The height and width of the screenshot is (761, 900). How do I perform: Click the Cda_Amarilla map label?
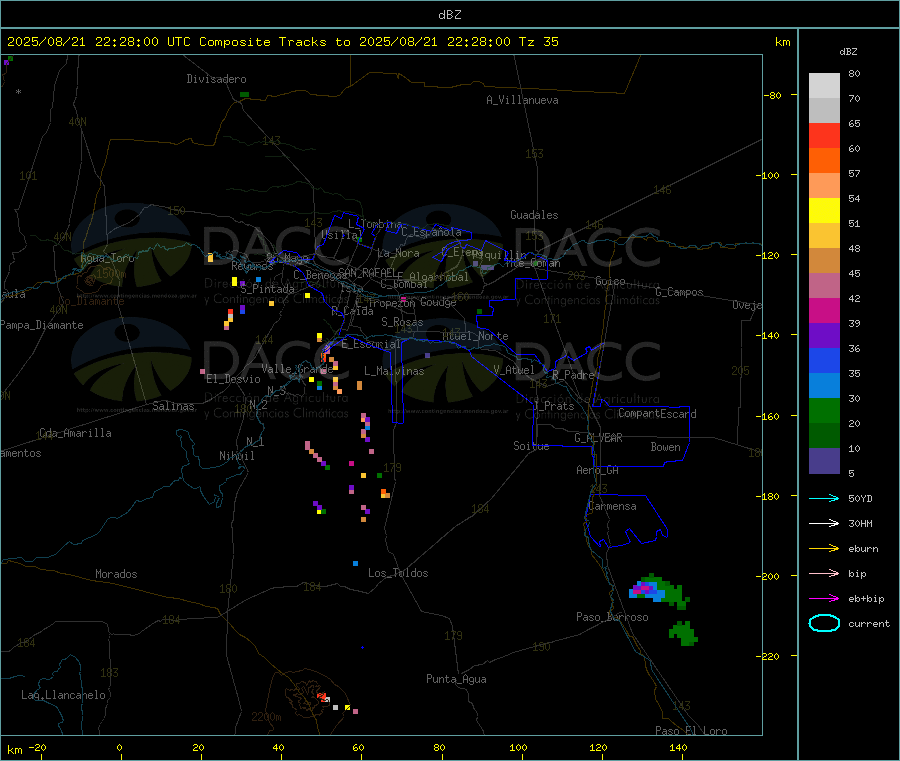(75, 433)
